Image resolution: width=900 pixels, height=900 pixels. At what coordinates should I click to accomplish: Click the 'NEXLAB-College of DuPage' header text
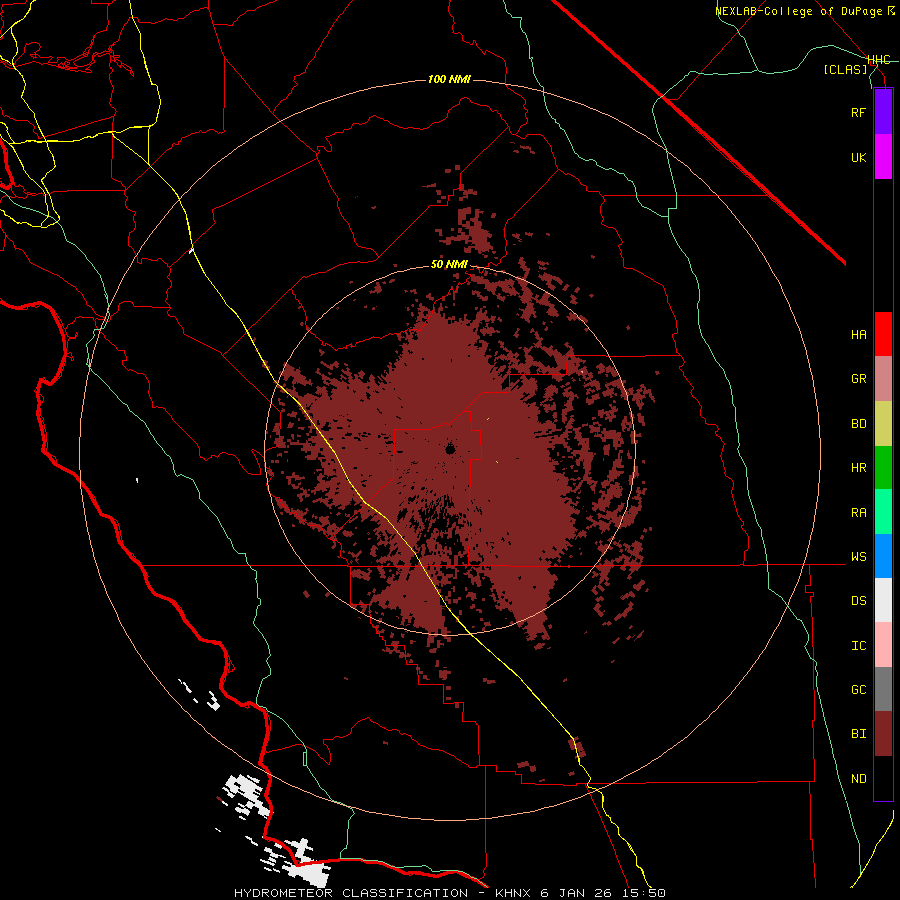tap(798, 11)
